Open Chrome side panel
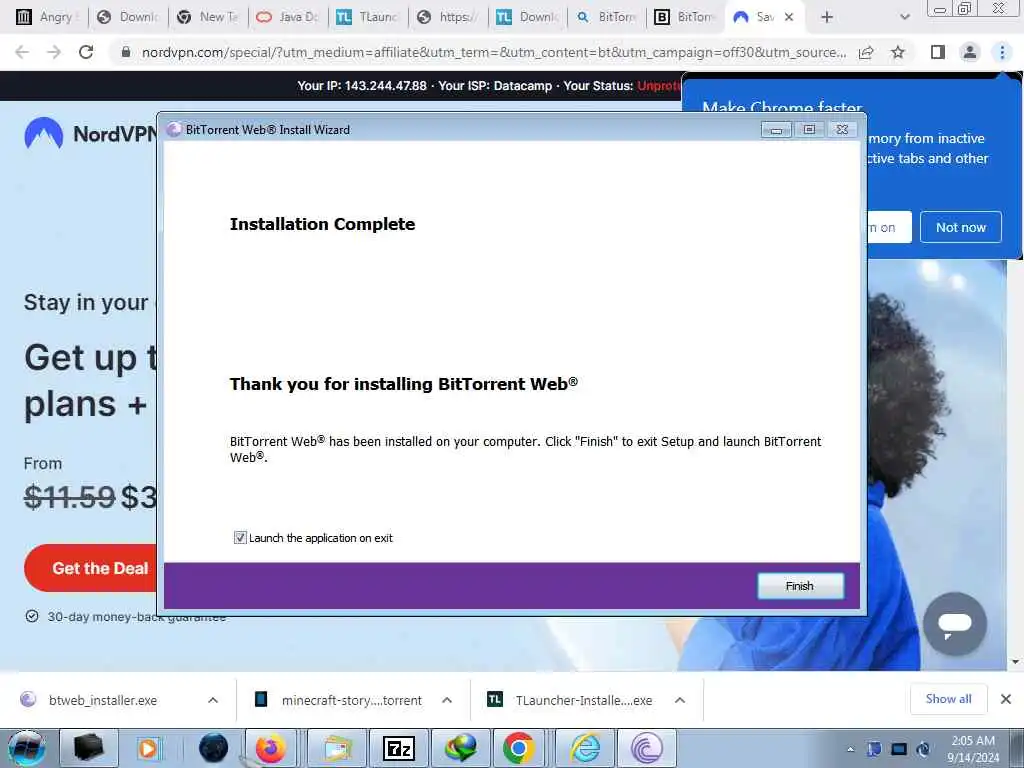 pyautogui.click(x=938, y=52)
